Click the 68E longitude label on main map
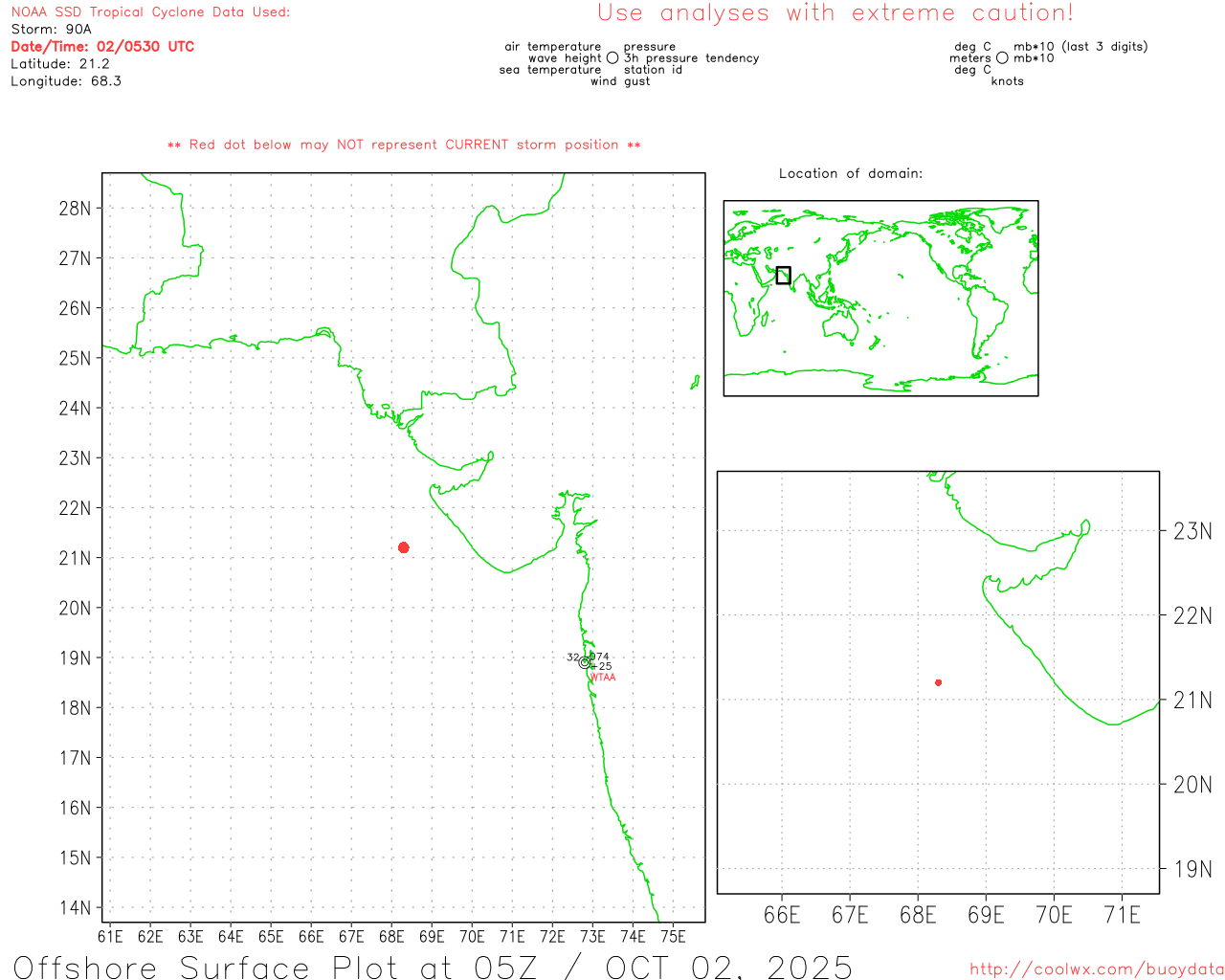The height and width of the screenshot is (980, 1225). (391, 936)
